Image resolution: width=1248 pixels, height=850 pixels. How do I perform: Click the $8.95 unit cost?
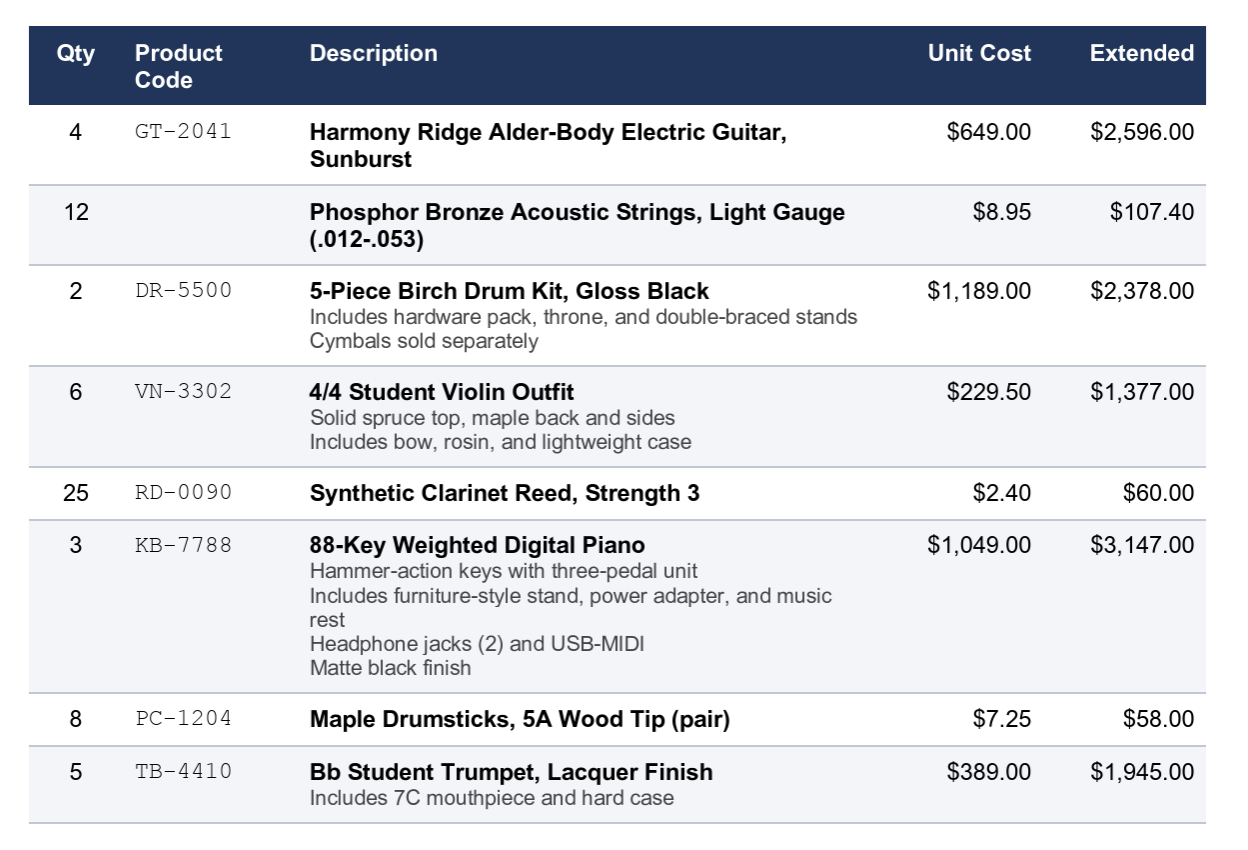point(1002,212)
